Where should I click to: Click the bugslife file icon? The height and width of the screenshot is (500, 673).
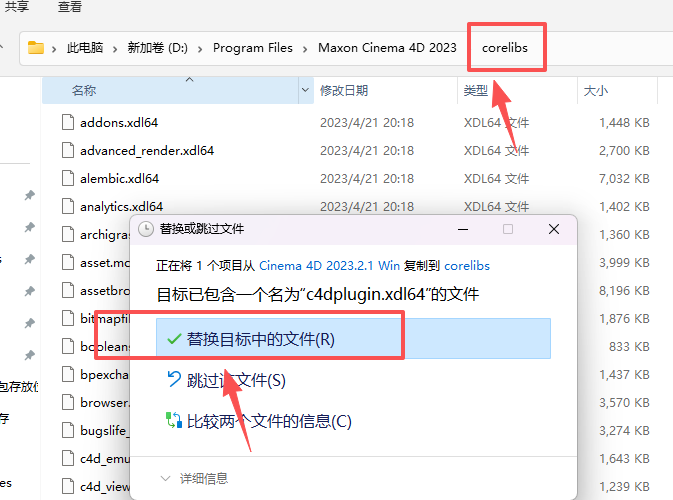(68, 430)
